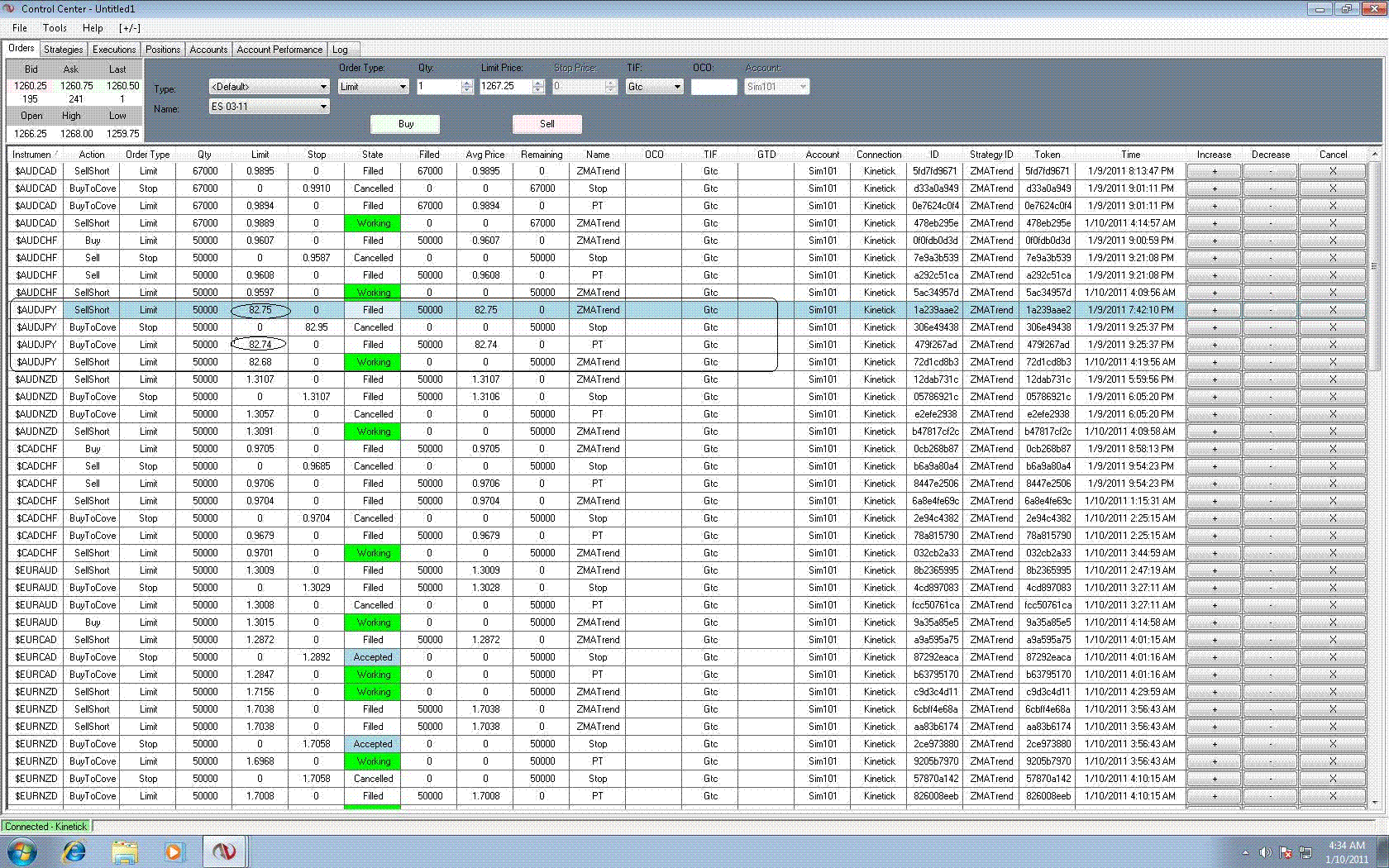Click the Sell button

(x=547, y=124)
